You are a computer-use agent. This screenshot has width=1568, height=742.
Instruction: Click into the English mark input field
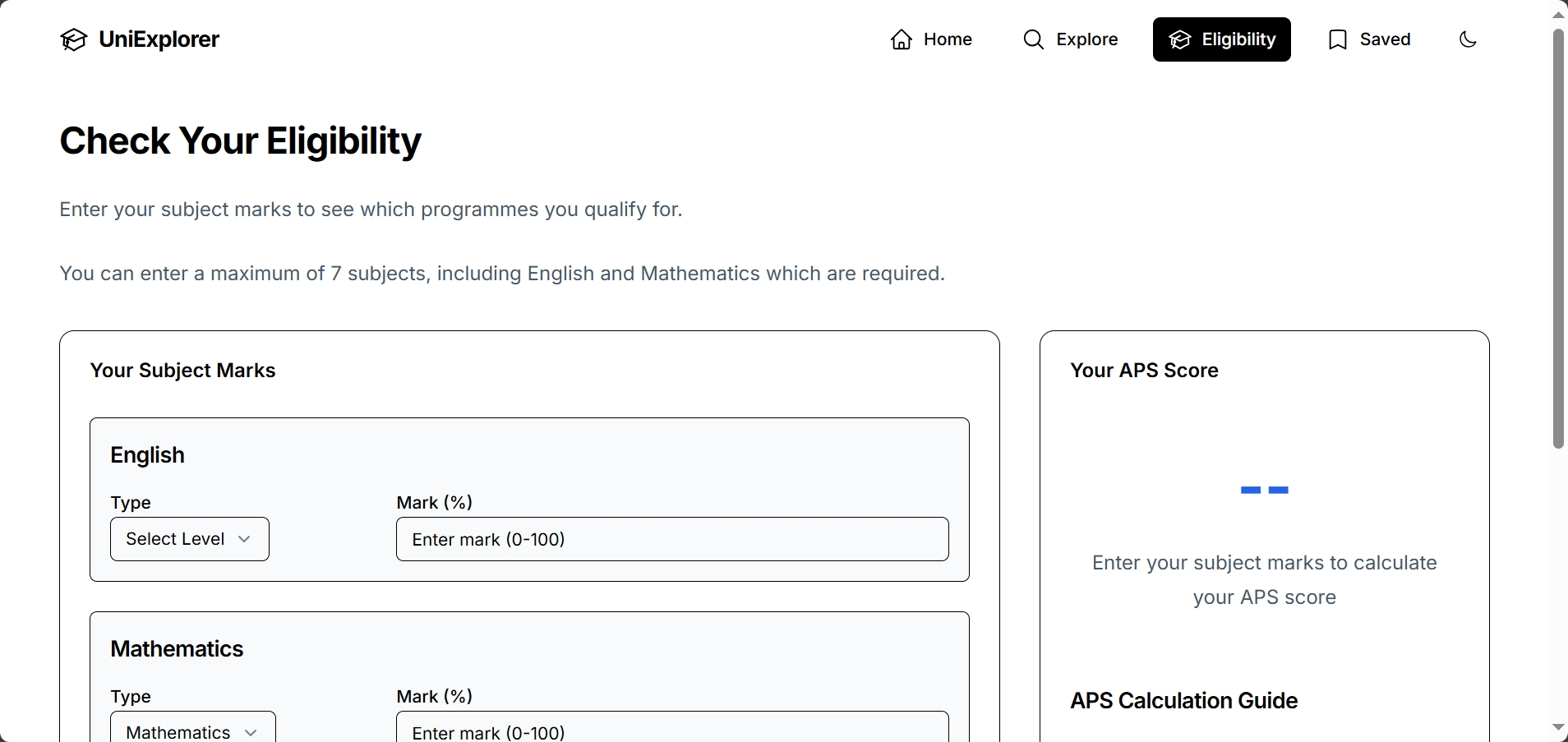click(672, 539)
